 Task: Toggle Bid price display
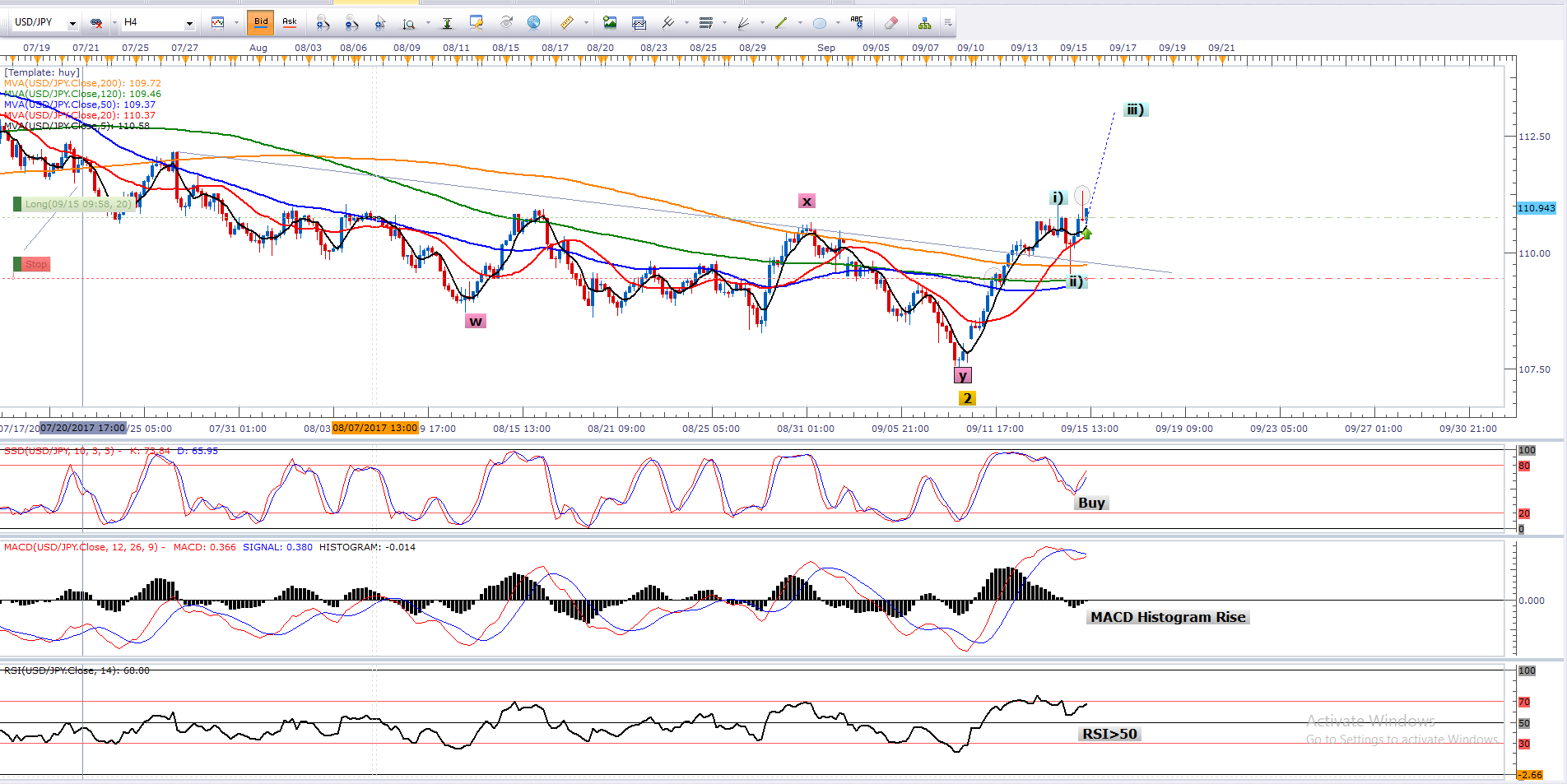coord(261,22)
